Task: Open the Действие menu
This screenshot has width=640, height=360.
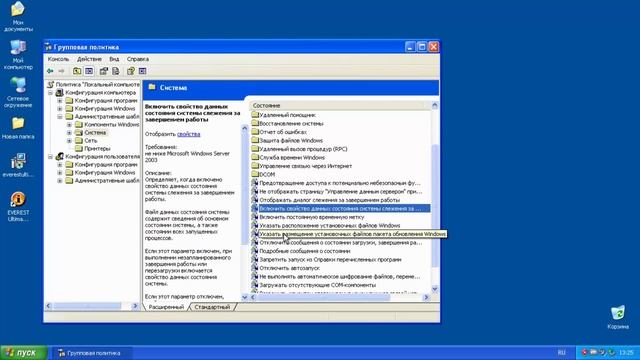Action: click(x=89, y=59)
